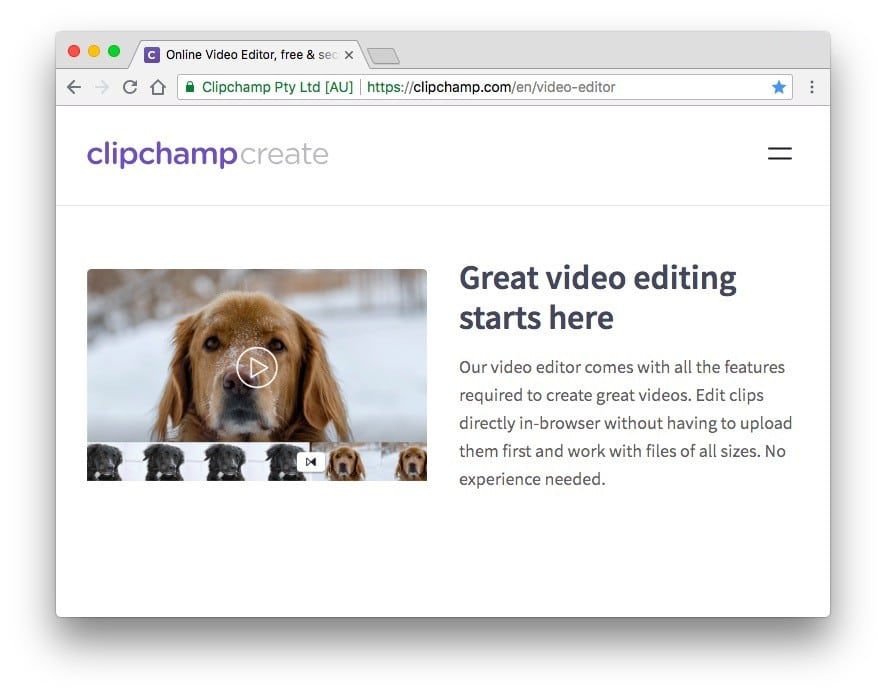This screenshot has height=697, width=886.
Task: Click the forward navigation arrow
Action: [x=101, y=87]
